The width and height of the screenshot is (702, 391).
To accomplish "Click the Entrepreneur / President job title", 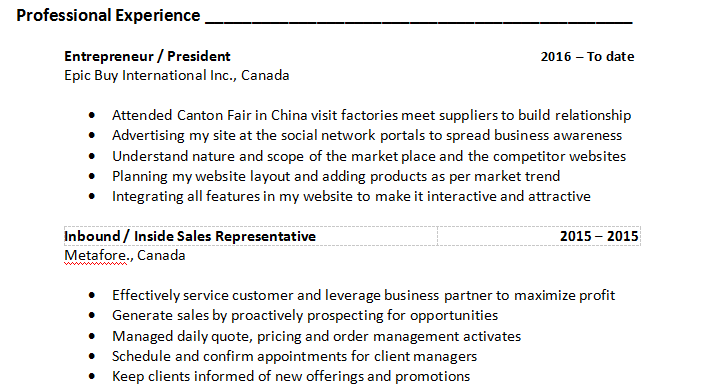I will [147, 56].
